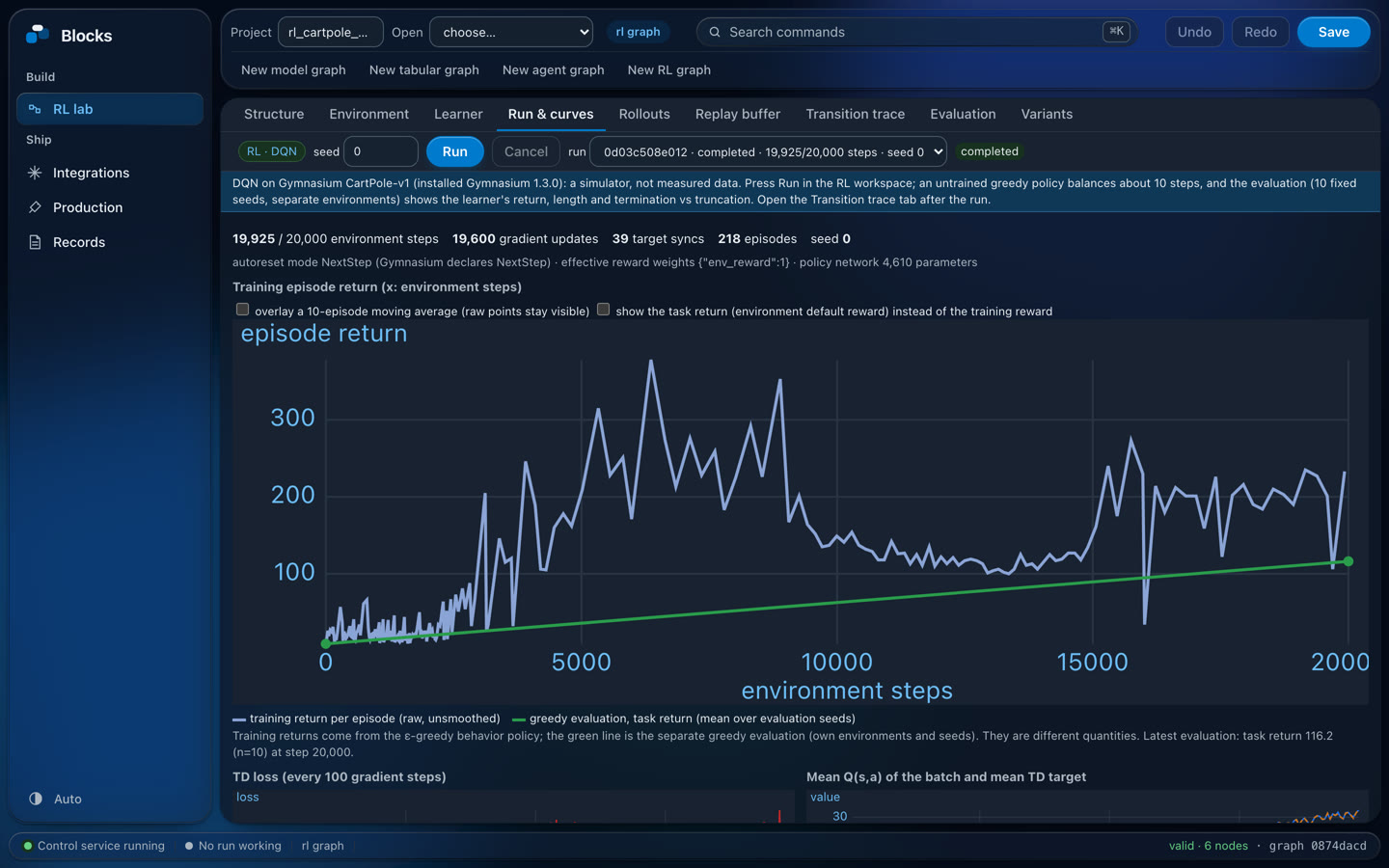1389x868 pixels.
Task: Click the blue Run button
Action: (x=454, y=151)
